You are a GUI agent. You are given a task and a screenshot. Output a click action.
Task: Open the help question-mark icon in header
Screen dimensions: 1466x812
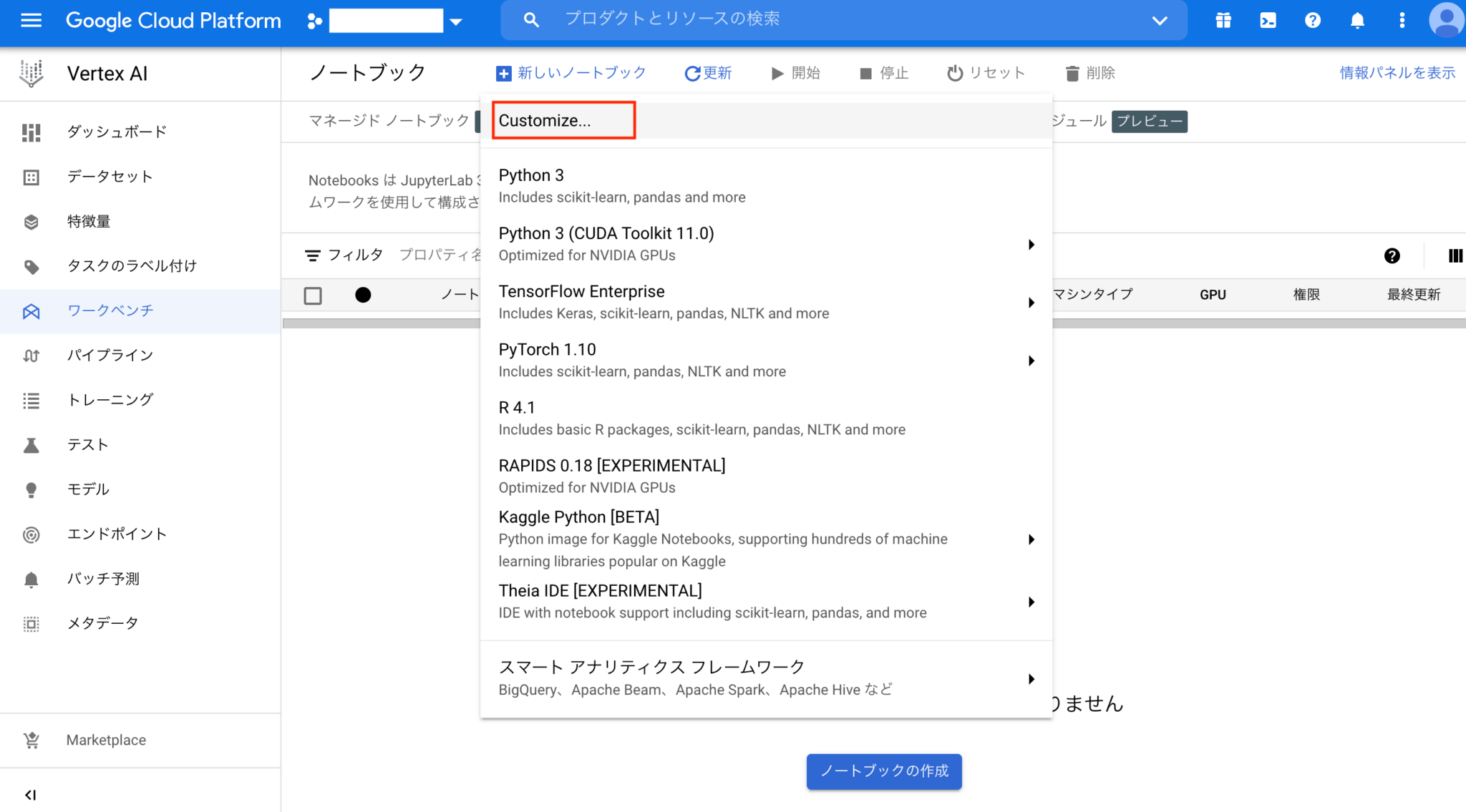[x=1312, y=20]
